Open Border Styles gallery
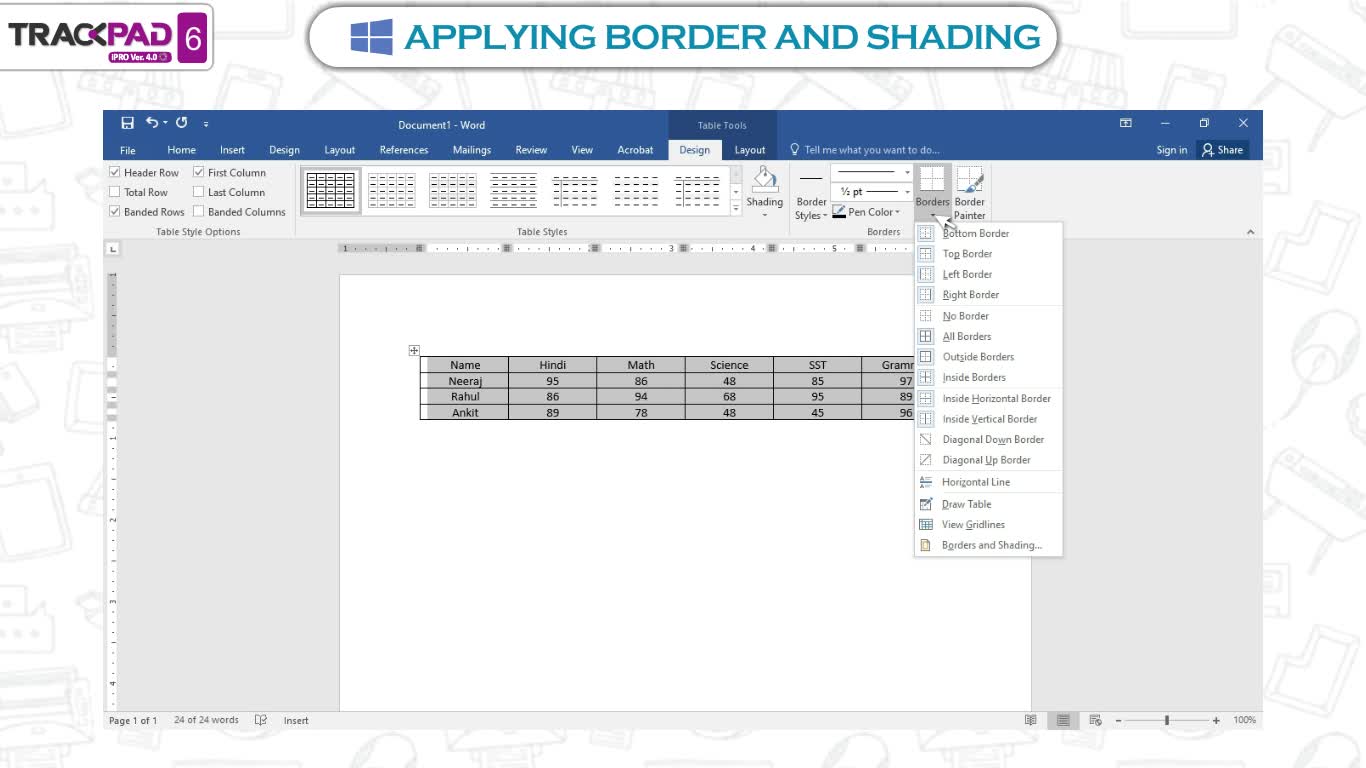1366x768 pixels. [811, 194]
